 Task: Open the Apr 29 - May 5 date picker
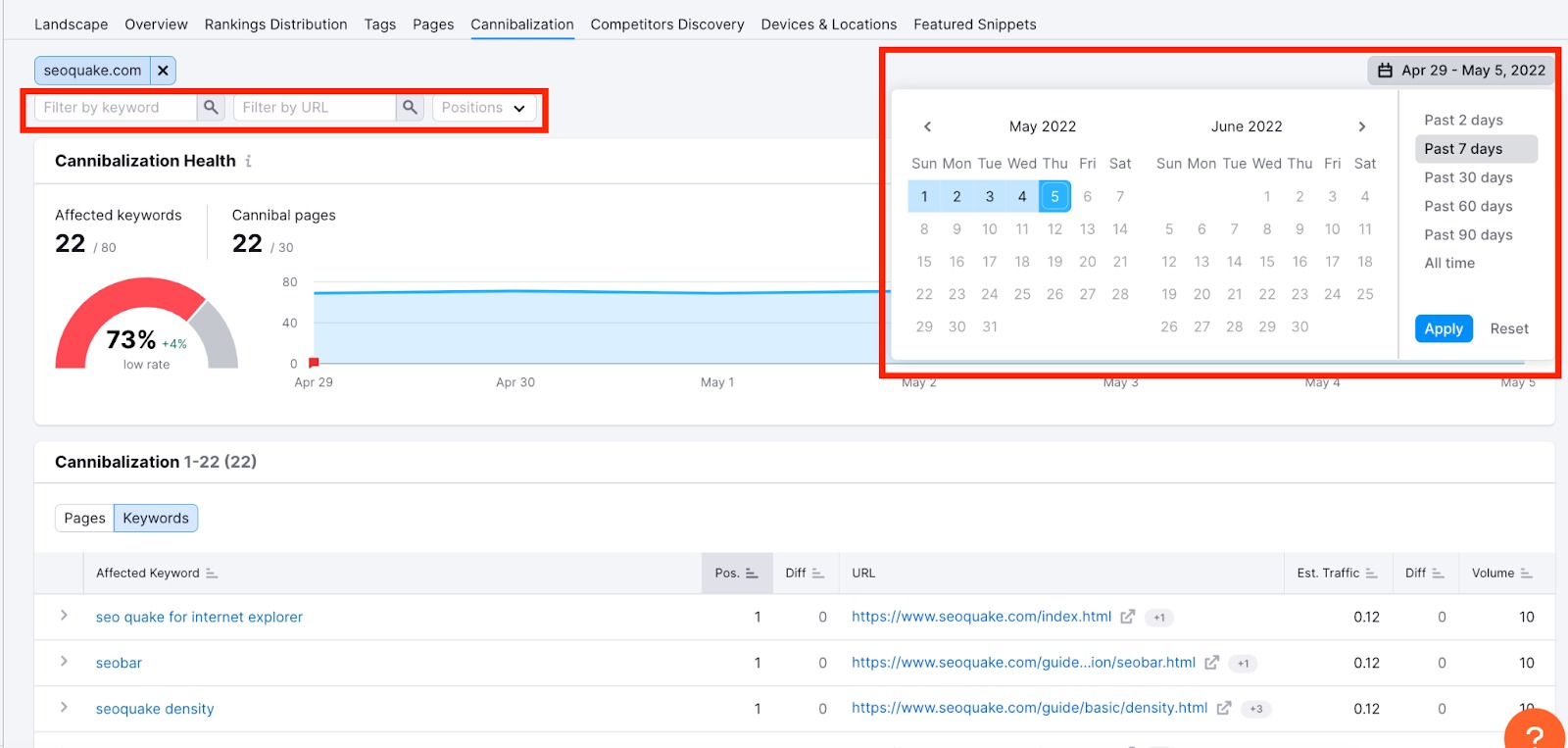[1460, 71]
